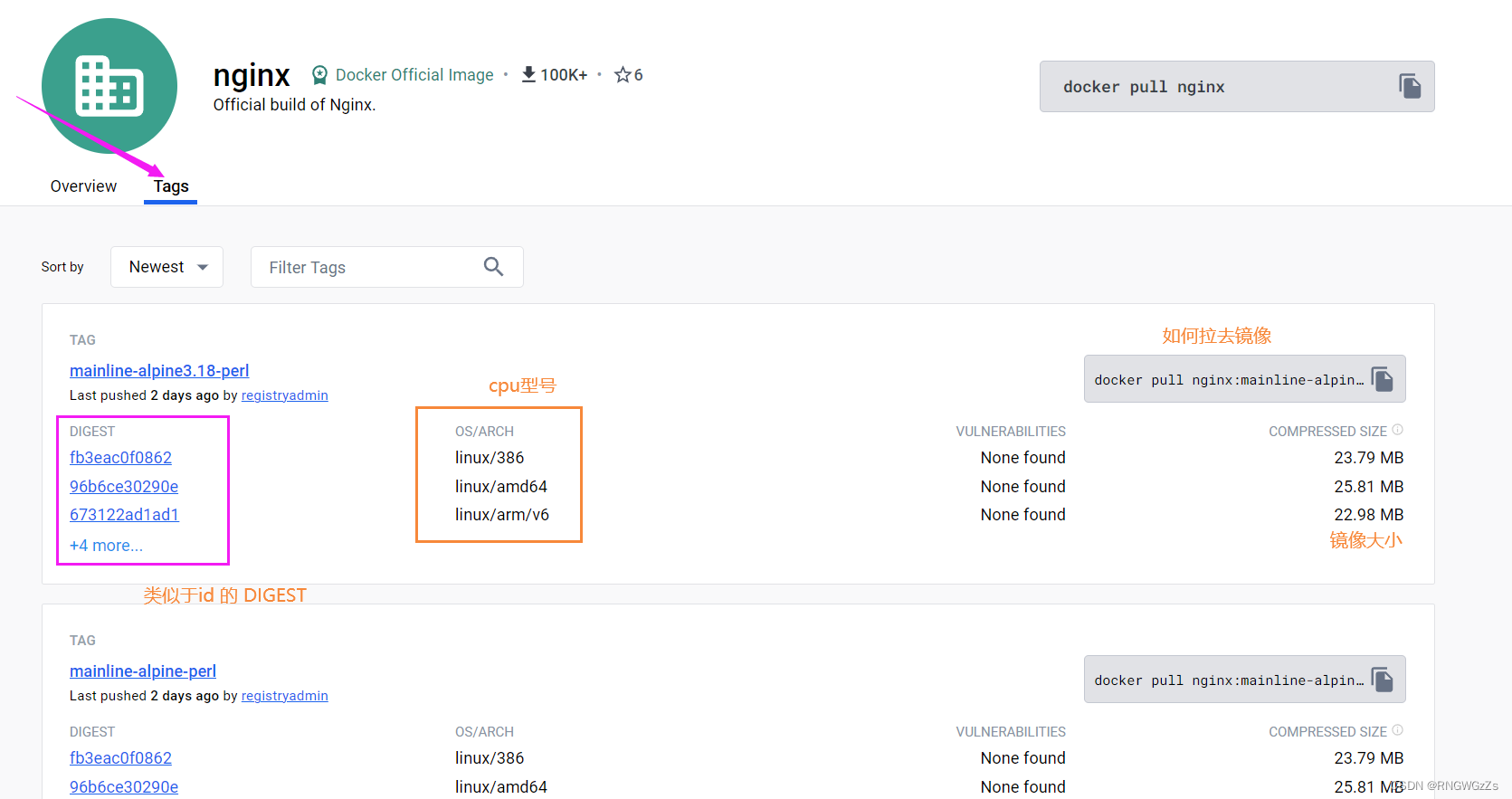Switch to the Tags tab

[x=171, y=185]
